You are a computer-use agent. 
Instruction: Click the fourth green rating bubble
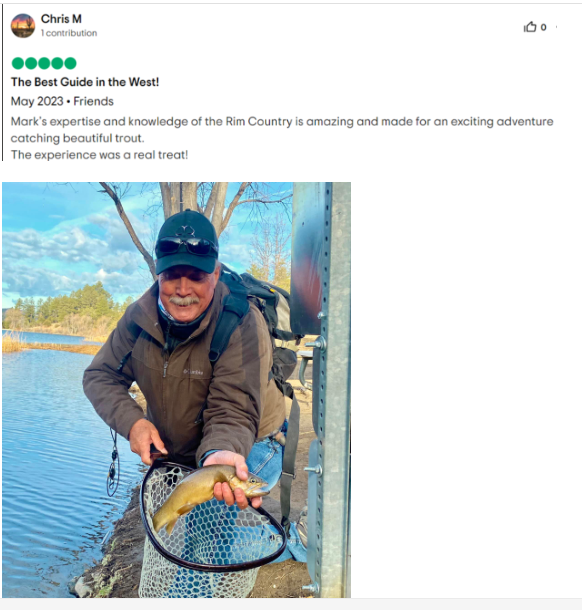click(x=57, y=63)
